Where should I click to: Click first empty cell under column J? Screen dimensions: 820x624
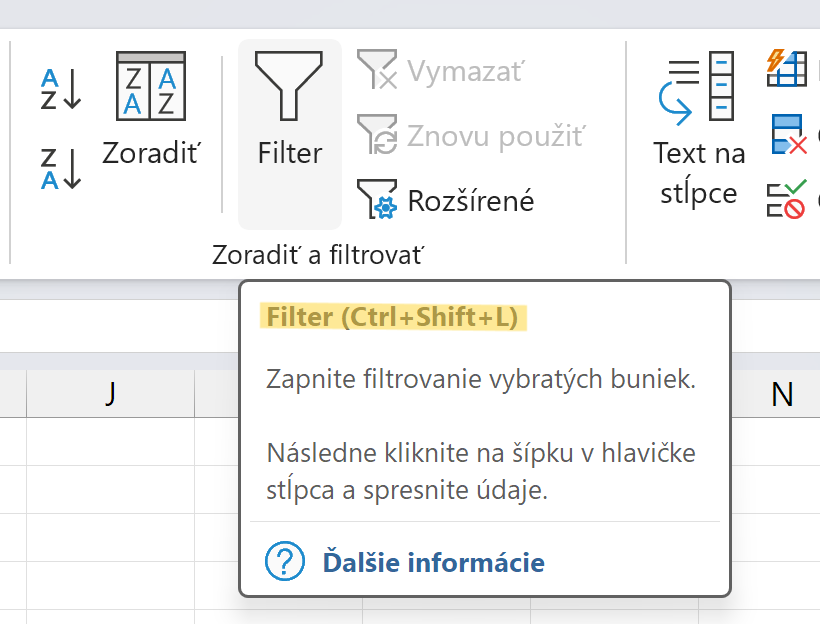coord(110,441)
